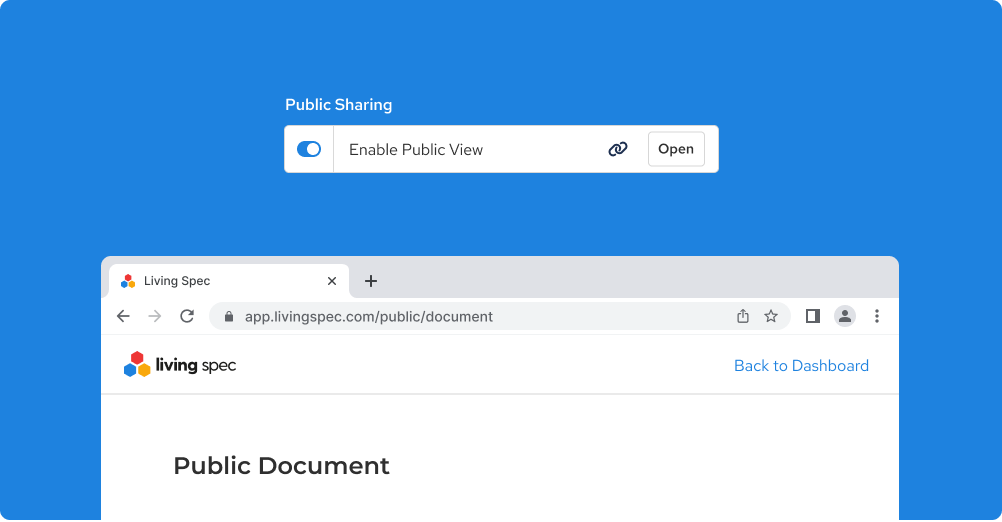Bookmark this page with the star

771,316
